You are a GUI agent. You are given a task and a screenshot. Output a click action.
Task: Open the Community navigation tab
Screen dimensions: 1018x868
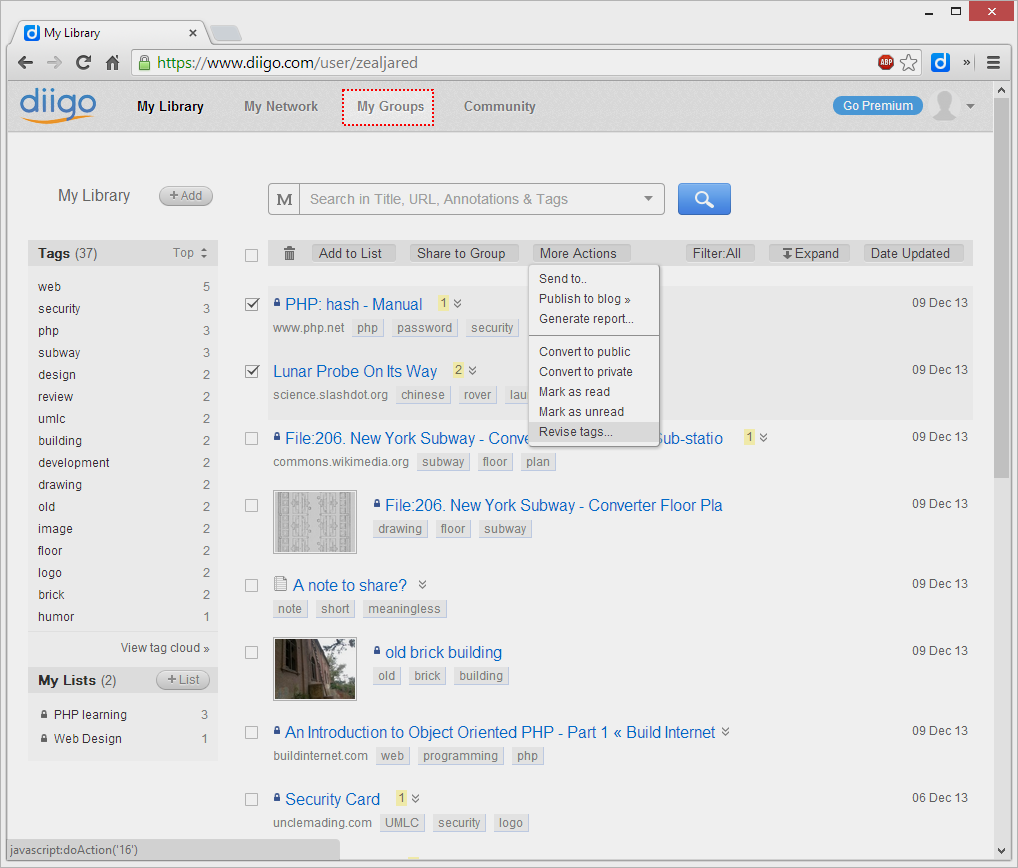[x=499, y=106]
